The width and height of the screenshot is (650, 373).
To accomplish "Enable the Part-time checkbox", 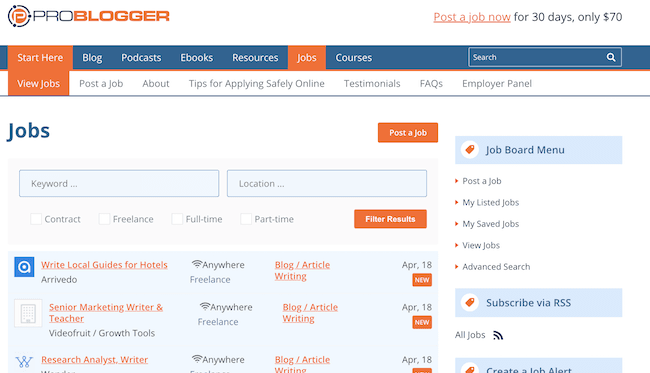I will [246, 219].
